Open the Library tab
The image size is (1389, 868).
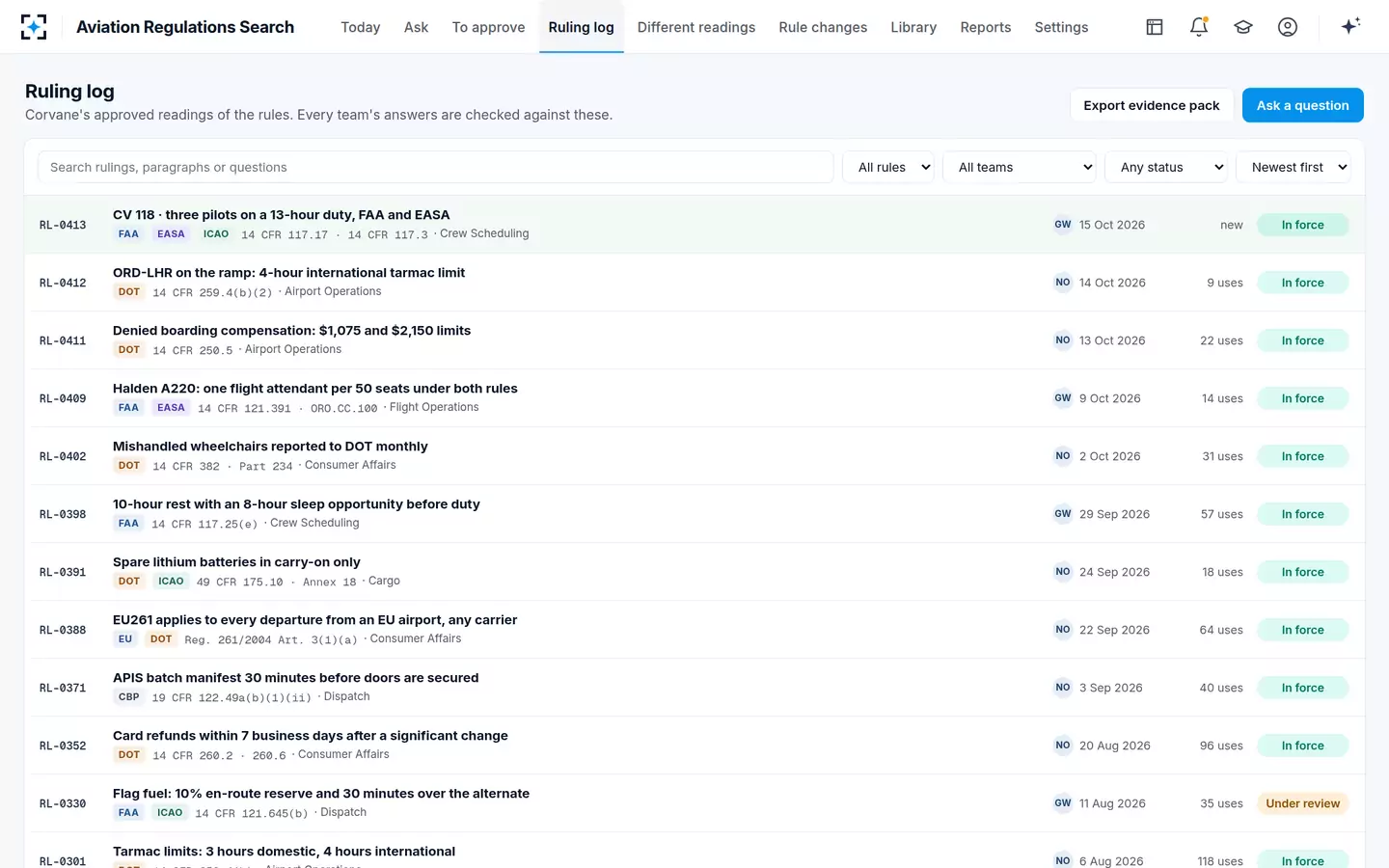click(x=913, y=27)
